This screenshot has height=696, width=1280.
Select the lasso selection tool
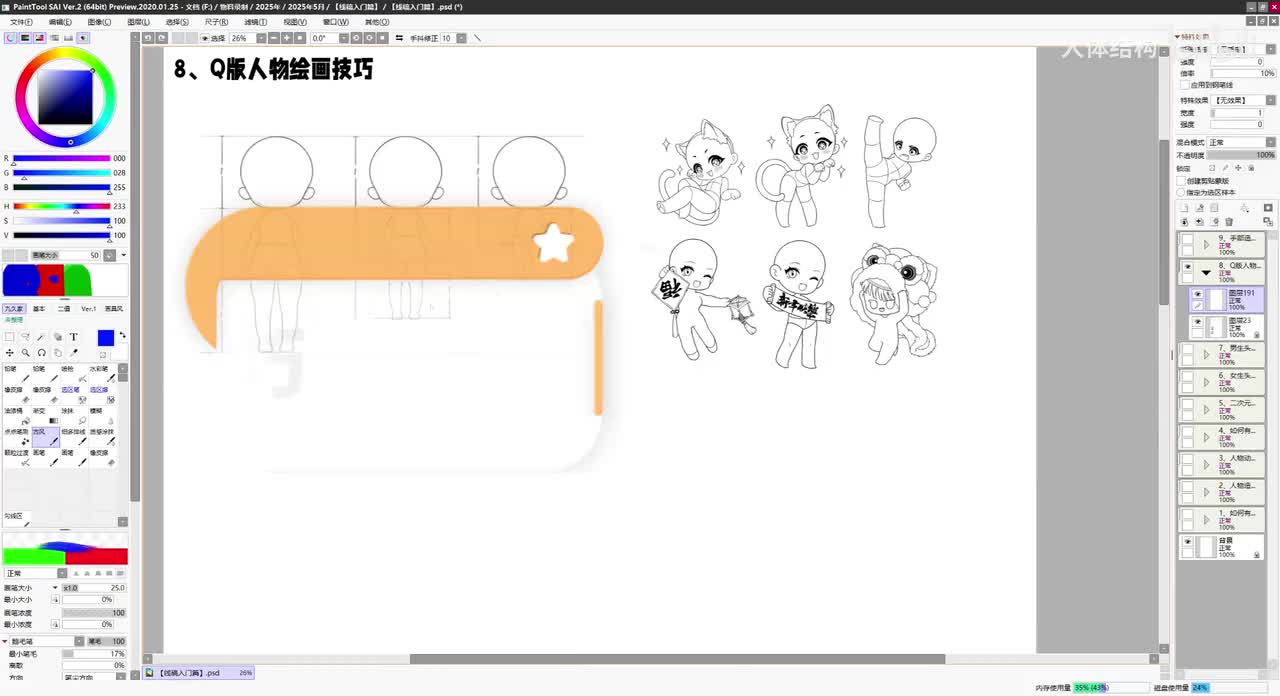25,337
